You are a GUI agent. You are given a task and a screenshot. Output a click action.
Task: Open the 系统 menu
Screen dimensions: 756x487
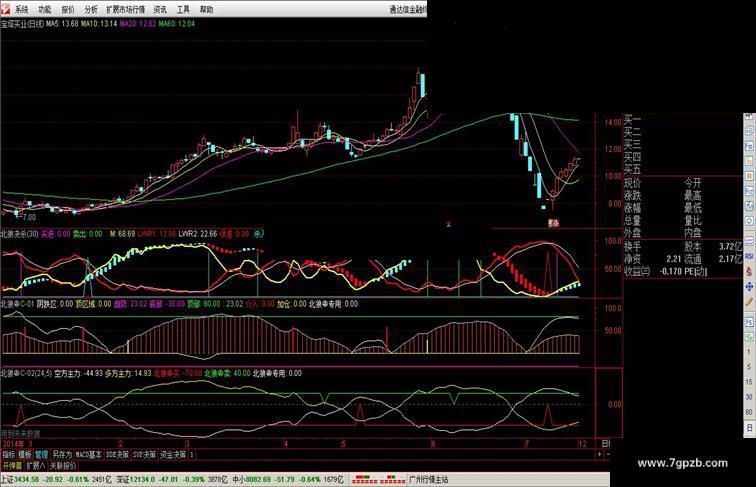(21, 9)
